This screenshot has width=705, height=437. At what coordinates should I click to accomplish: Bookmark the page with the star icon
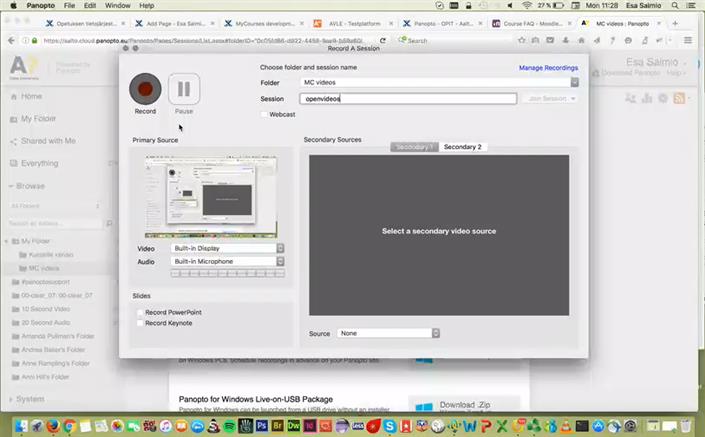coord(522,40)
